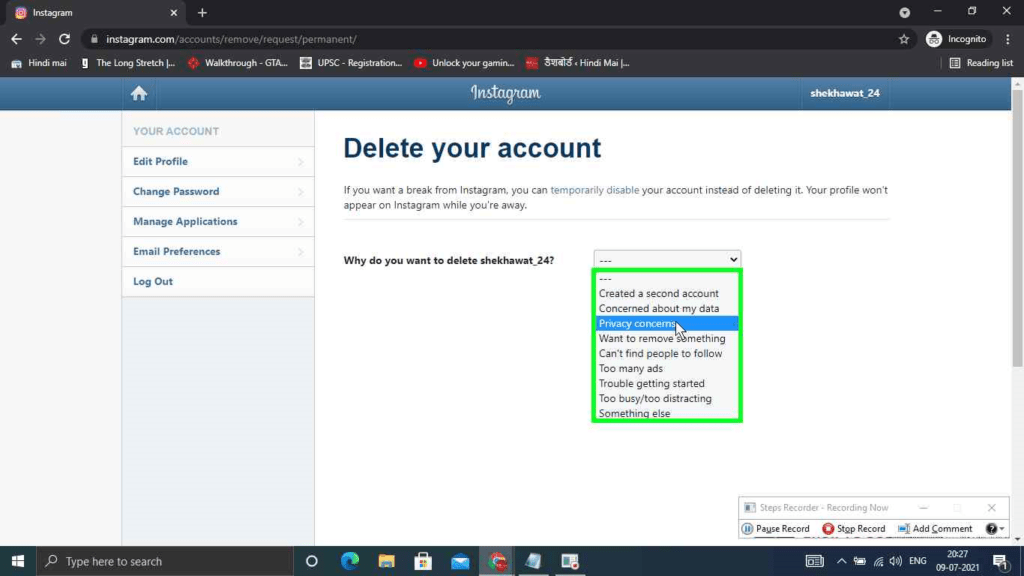
Task: Open Steps Recorder help dropdown
Action: point(995,528)
